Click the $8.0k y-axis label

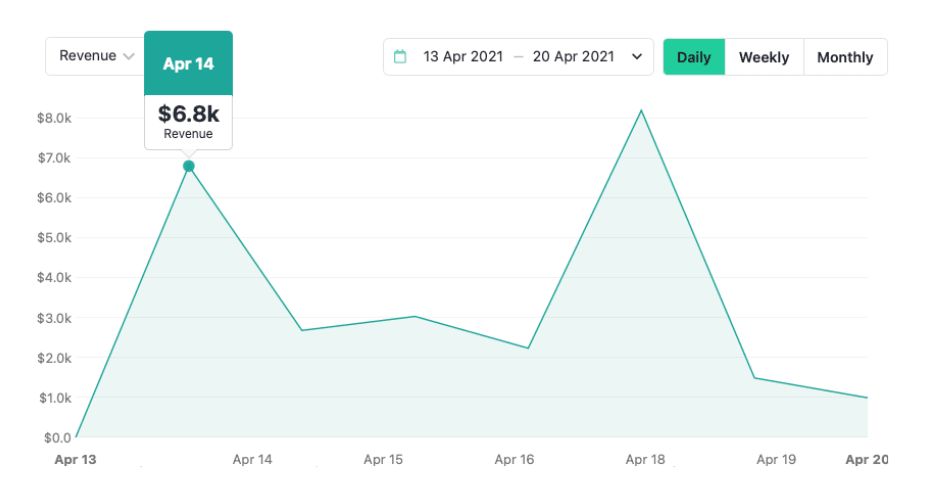(54, 118)
